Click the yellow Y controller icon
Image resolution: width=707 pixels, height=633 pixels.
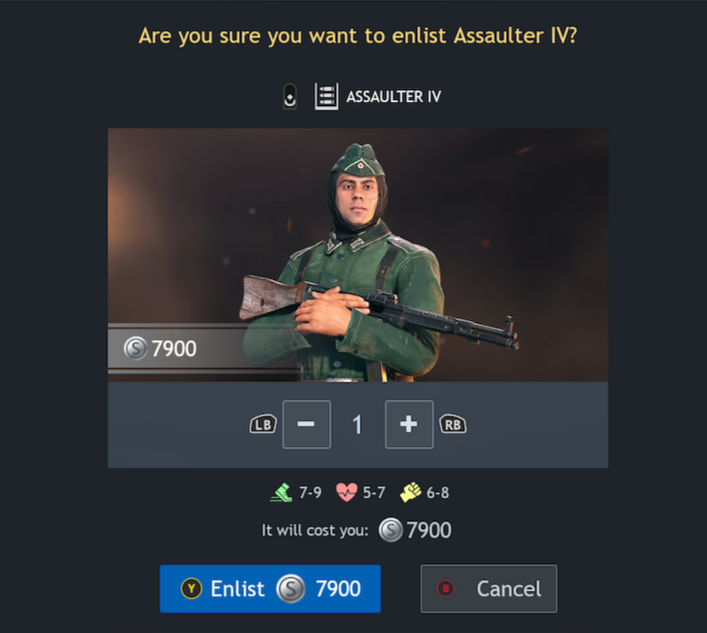191,588
